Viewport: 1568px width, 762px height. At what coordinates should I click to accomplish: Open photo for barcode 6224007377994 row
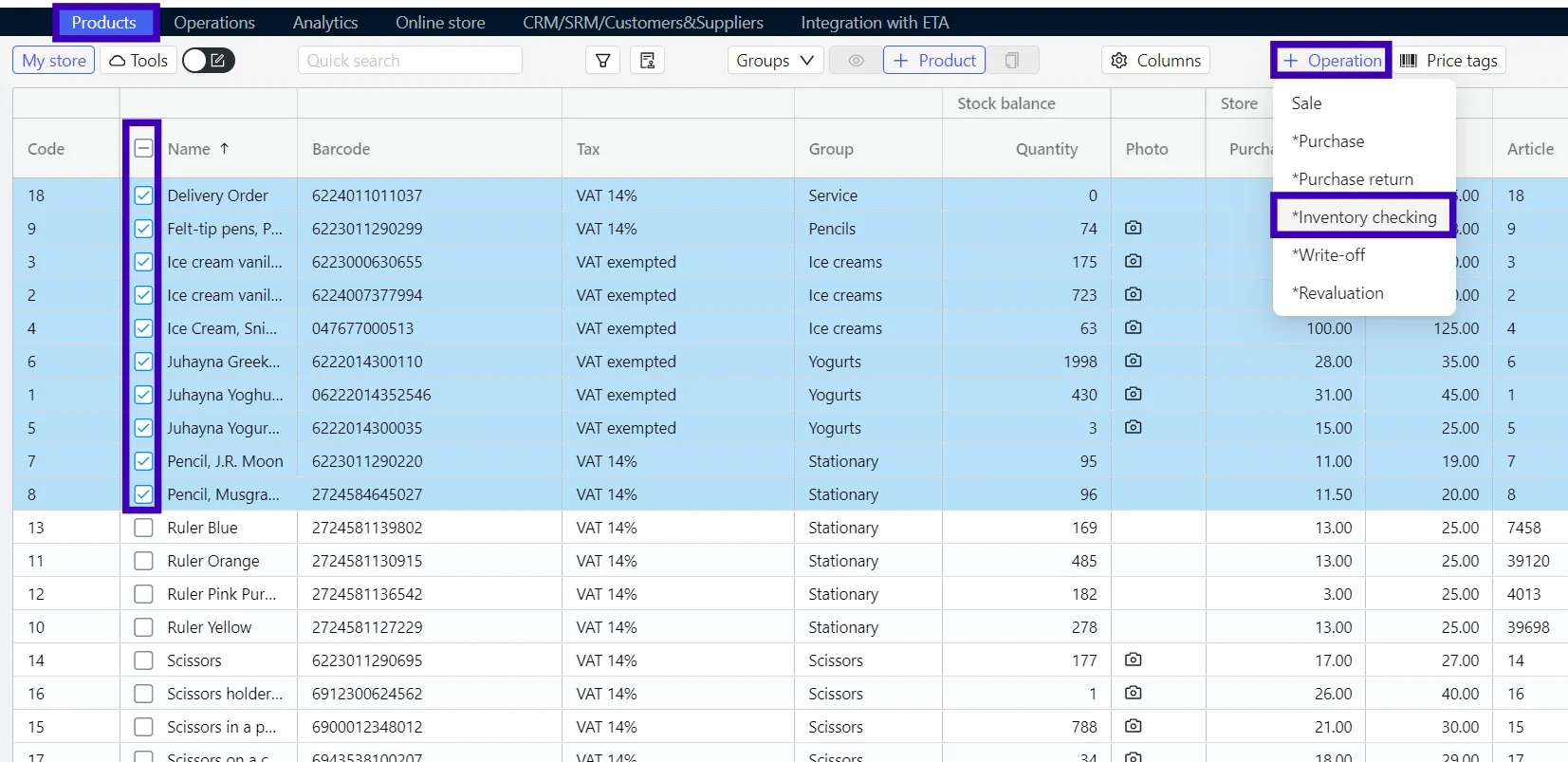coord(1133,294)
